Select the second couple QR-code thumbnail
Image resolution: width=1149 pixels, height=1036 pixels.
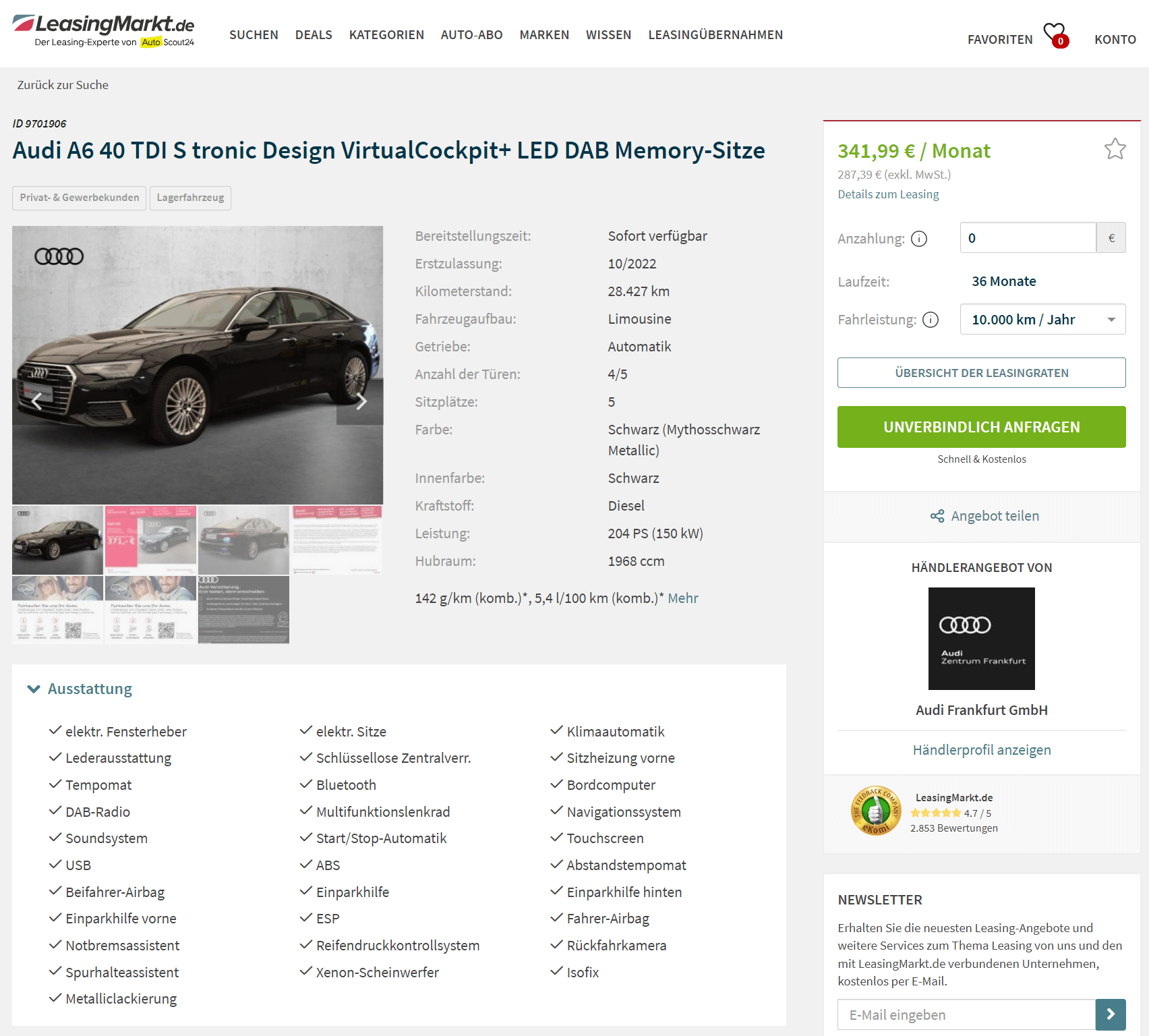tap(150, 610)
